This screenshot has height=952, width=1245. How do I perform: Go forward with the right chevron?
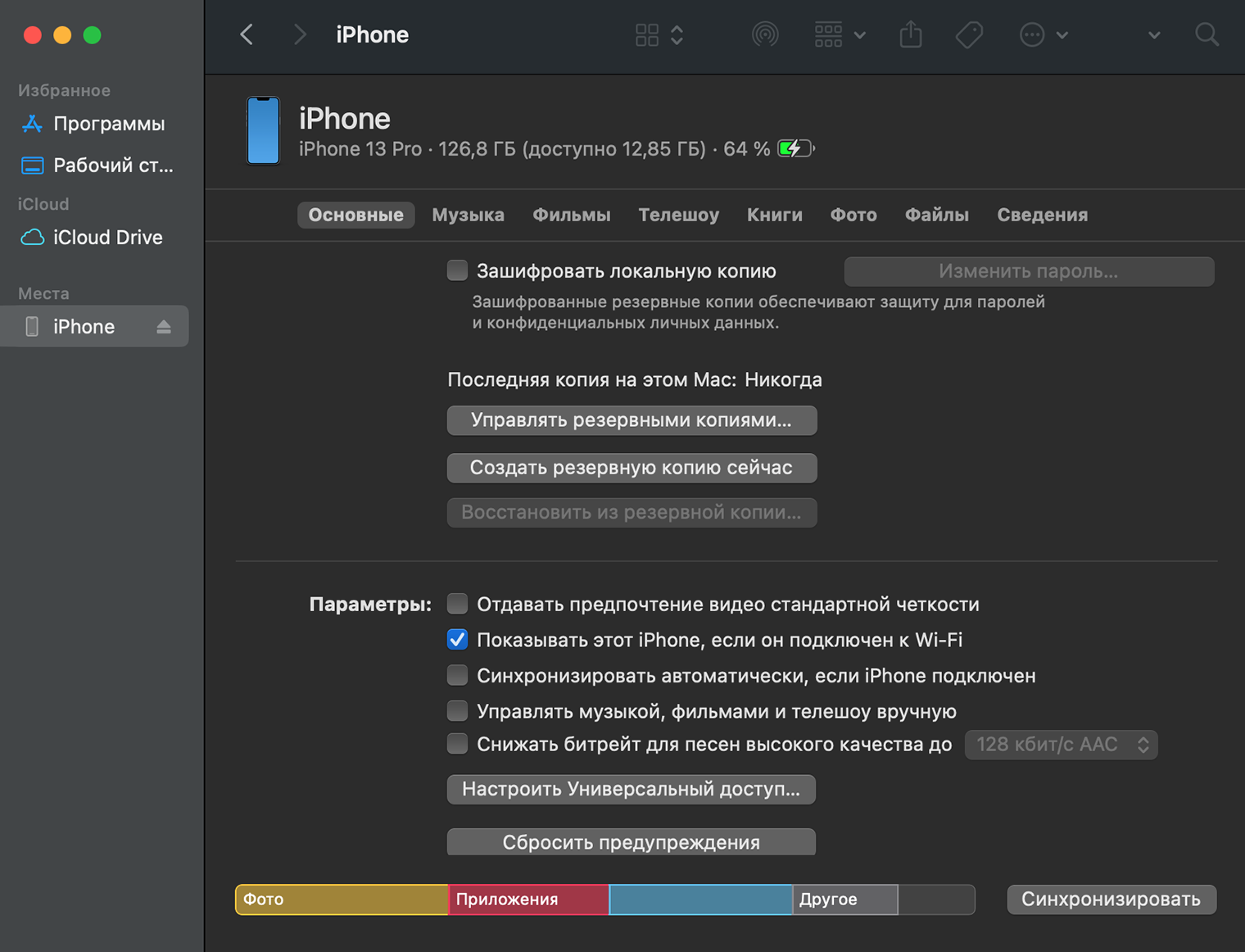tap(300, 34)
